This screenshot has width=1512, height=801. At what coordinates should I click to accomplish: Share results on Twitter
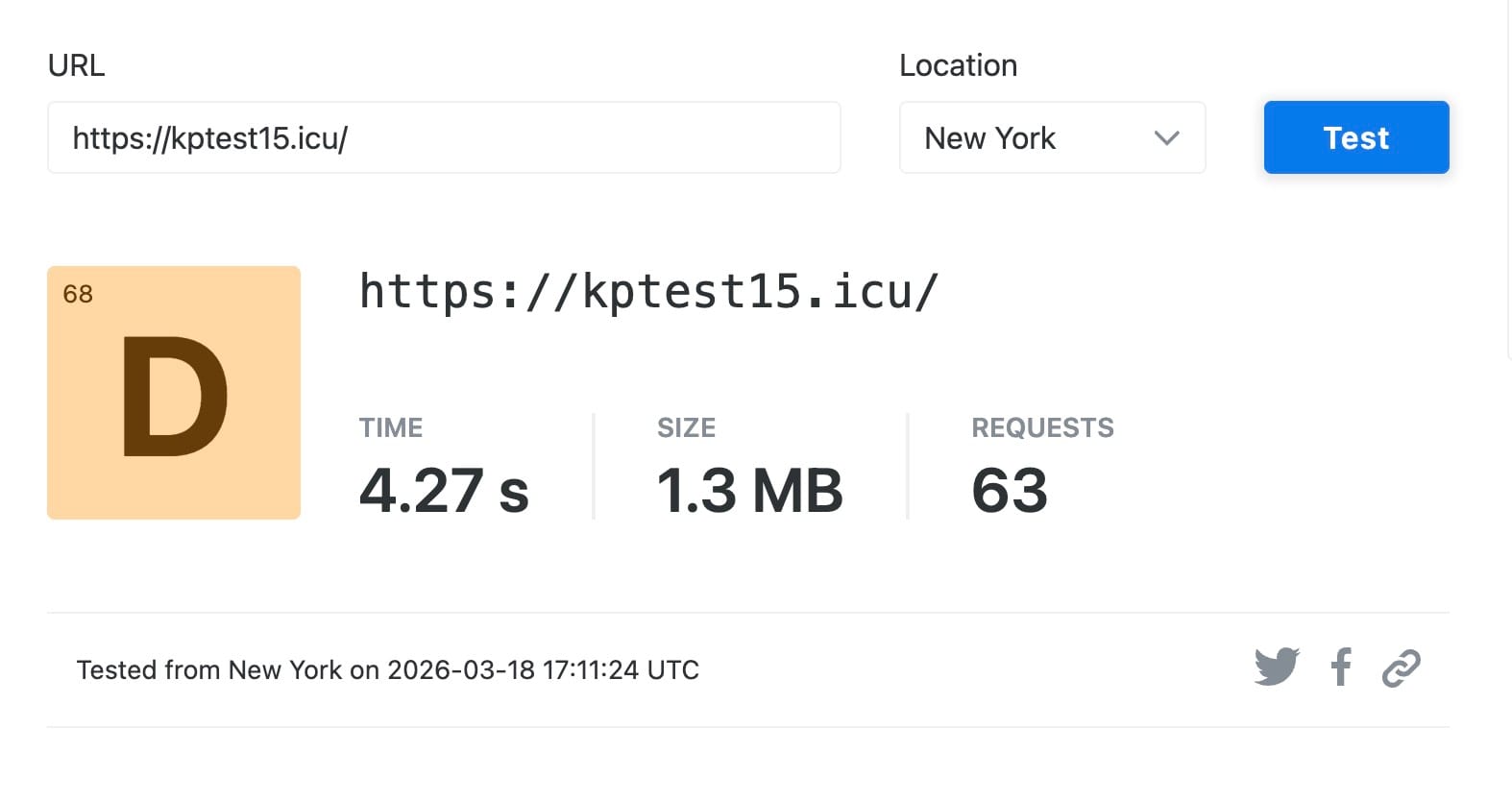[1277, 667]
